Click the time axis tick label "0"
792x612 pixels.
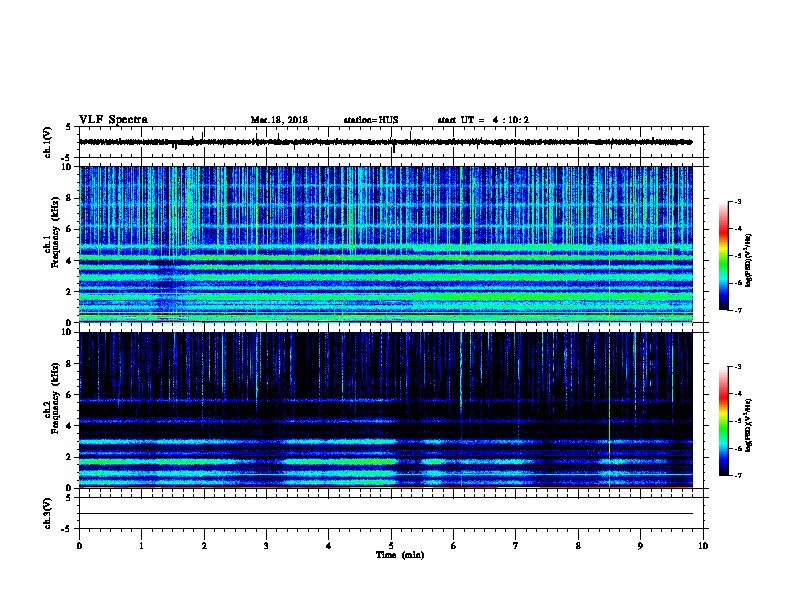pyautogui.click(x=79, y=546)
